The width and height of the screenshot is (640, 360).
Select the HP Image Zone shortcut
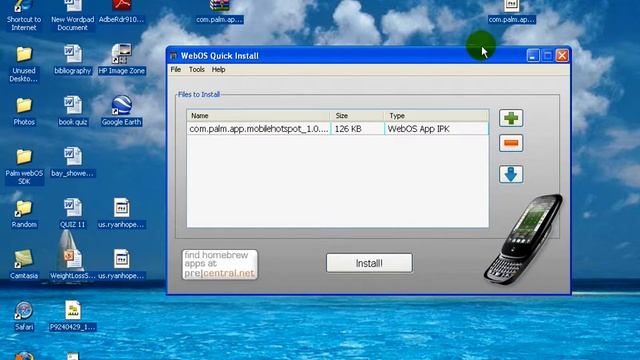122,60
